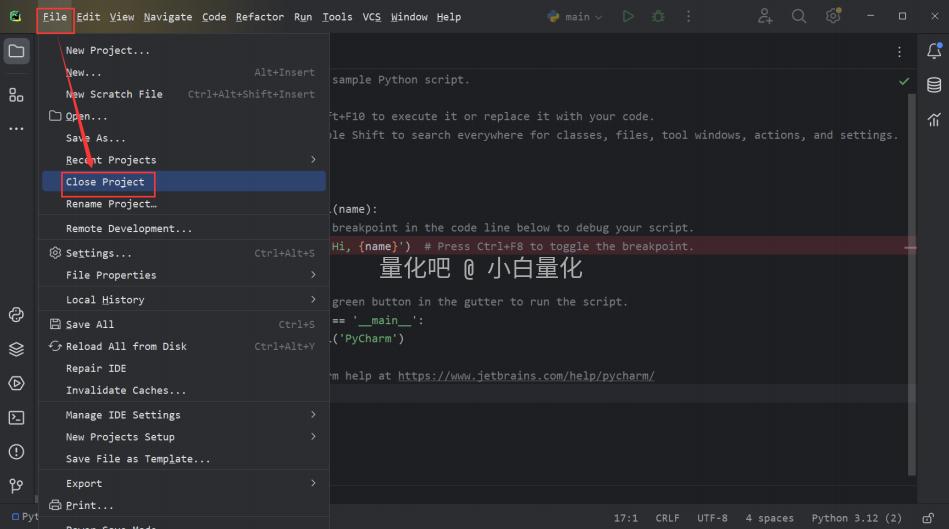949x529 pixels.
Task: Open the Database tool window
Action: pos(933,85)
